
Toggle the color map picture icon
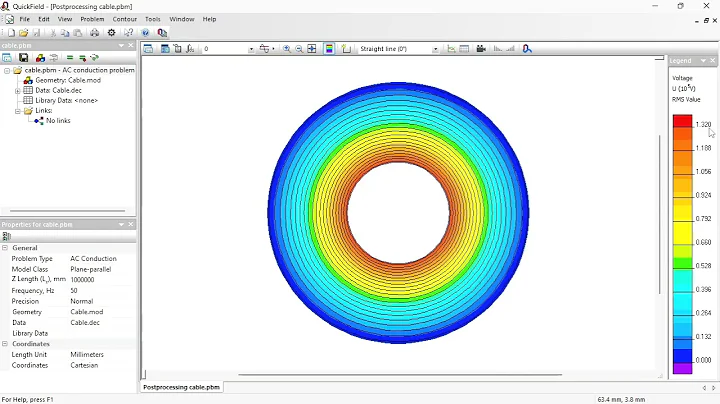(329, 49)
